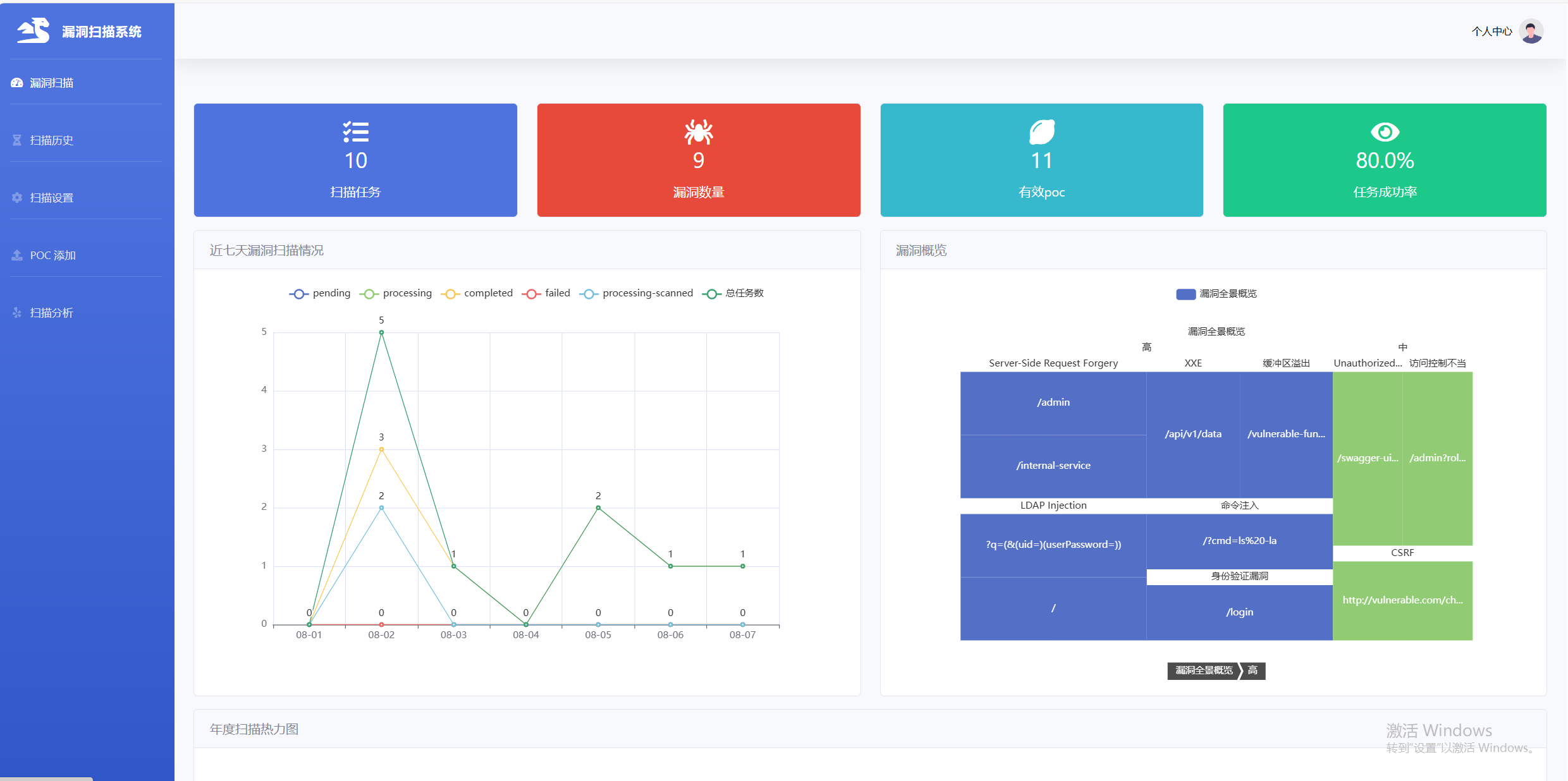1568x781 pixels.
Task: Click the 扫描分析 sidebar icon
Action: pyautogui.click(x=17, y=313)
